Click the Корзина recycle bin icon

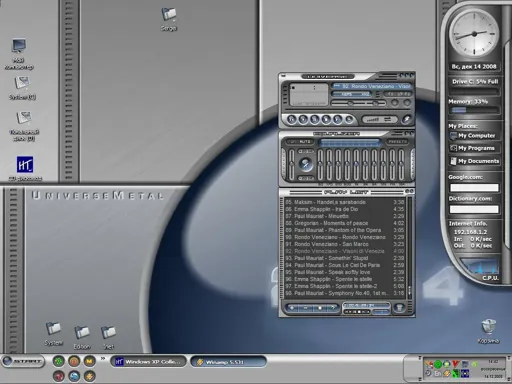tap(489, 331)
